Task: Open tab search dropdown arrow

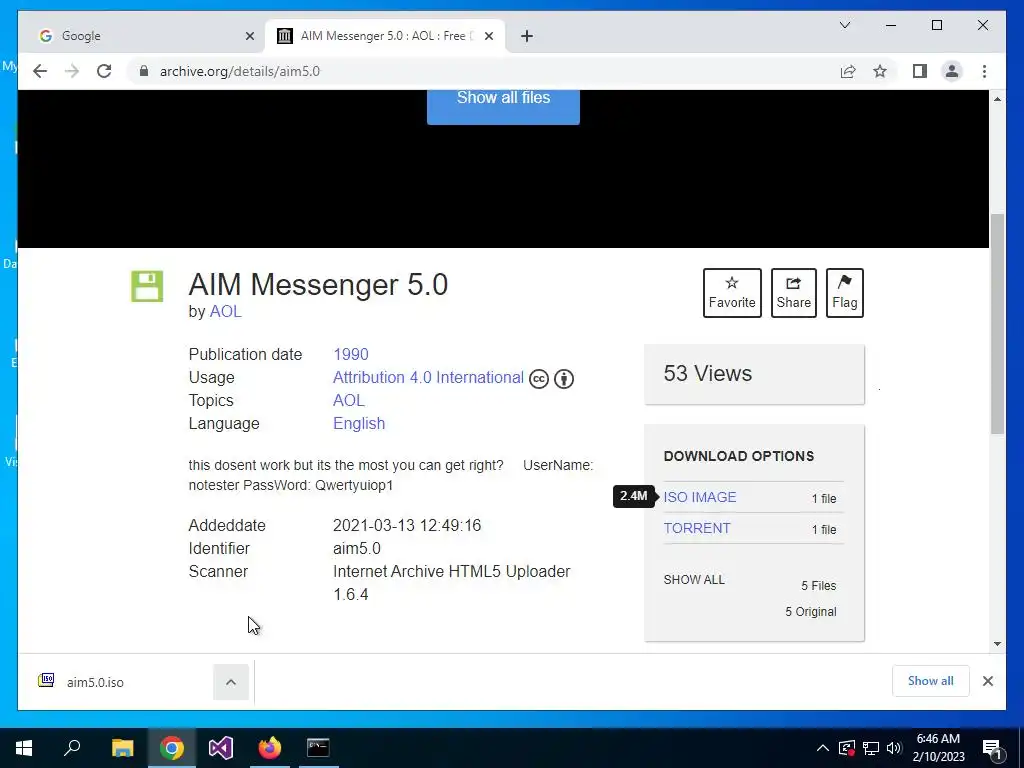Action: [x=844, y=25]
